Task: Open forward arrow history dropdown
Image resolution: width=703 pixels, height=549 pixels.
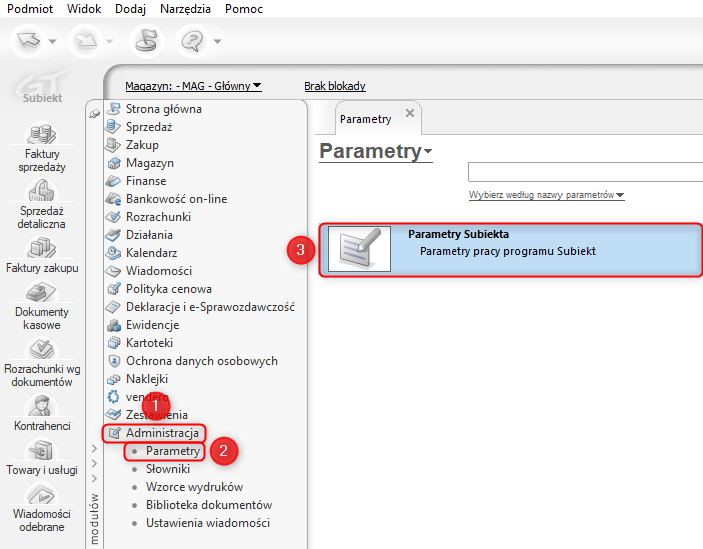Action: pyautogui.click(x=109, y=41)
